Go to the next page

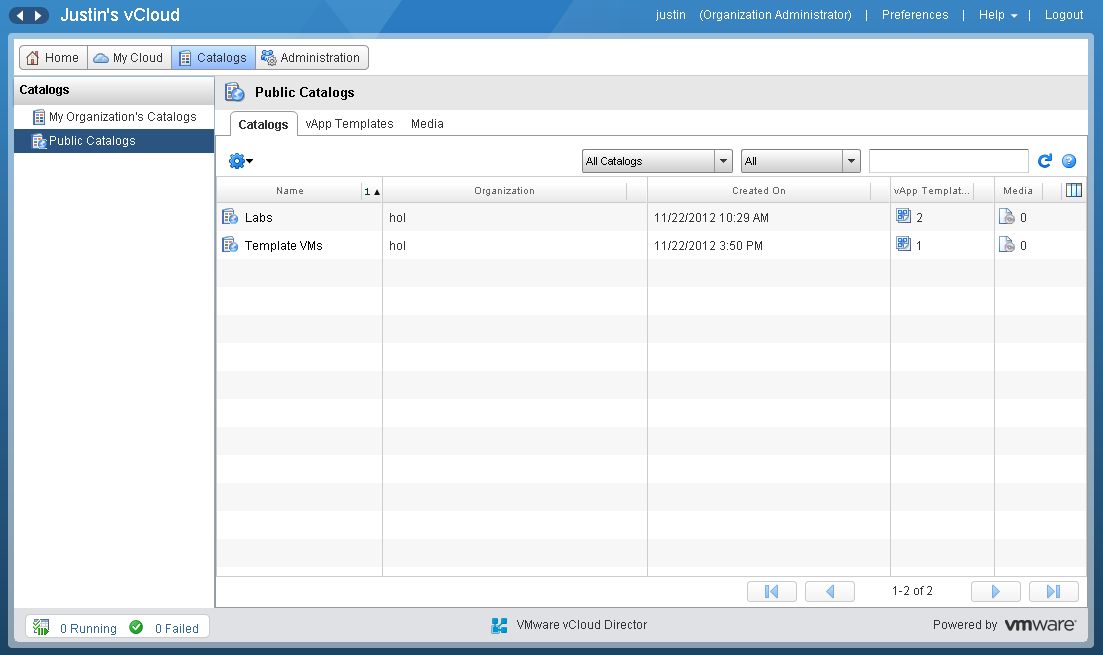pyautogui.click(x=995, y=591)
